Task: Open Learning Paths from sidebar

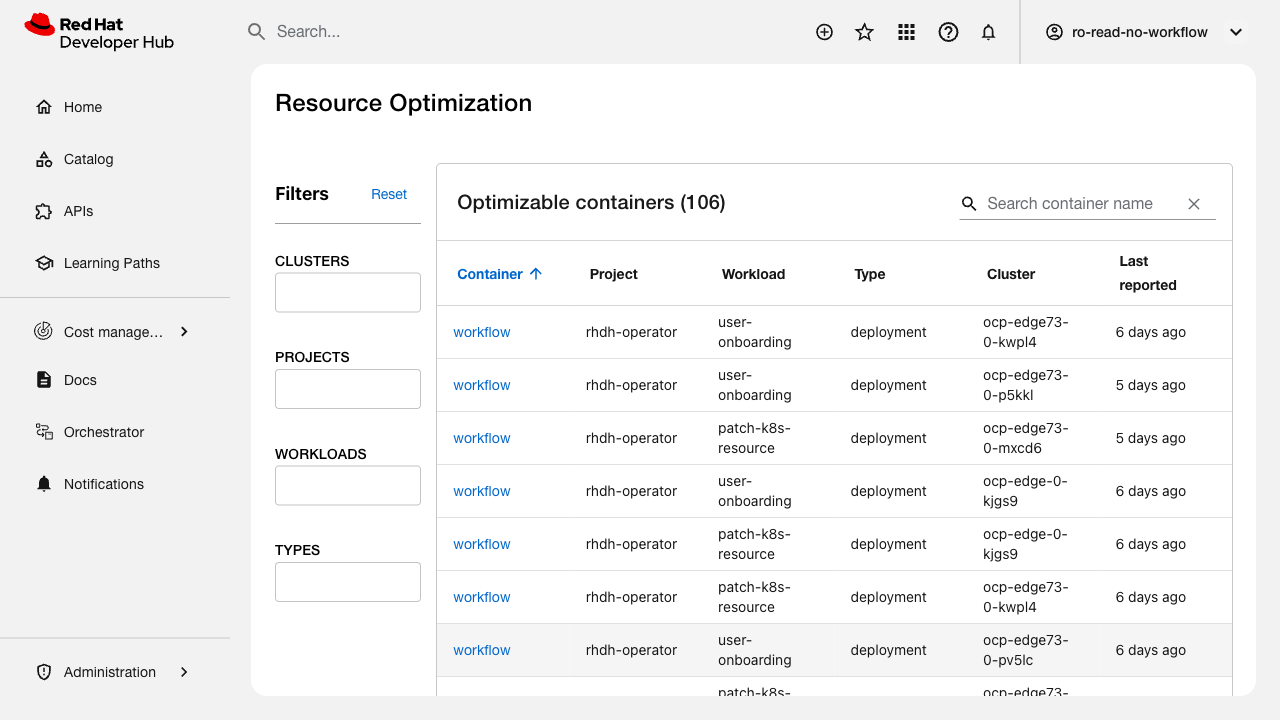Action: click(x=111, y=263)
